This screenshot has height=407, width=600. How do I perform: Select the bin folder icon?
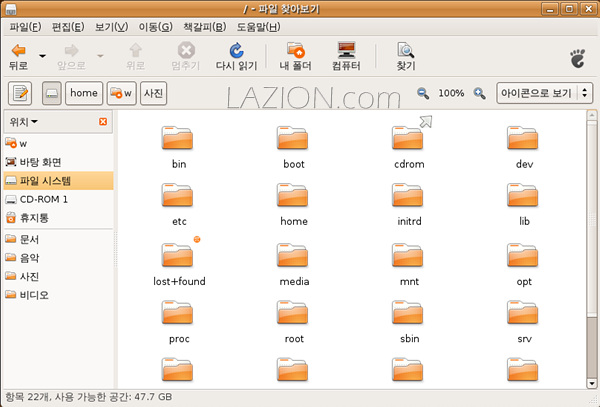[177, 138]
